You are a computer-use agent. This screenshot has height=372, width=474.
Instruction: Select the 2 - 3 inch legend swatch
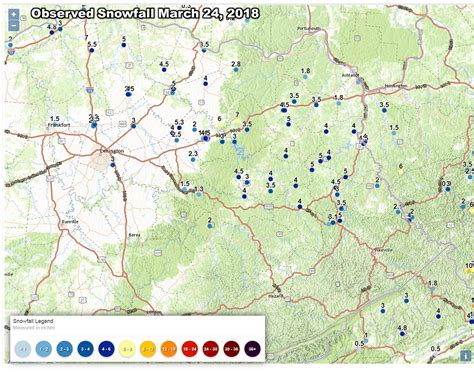click(65, 349)
